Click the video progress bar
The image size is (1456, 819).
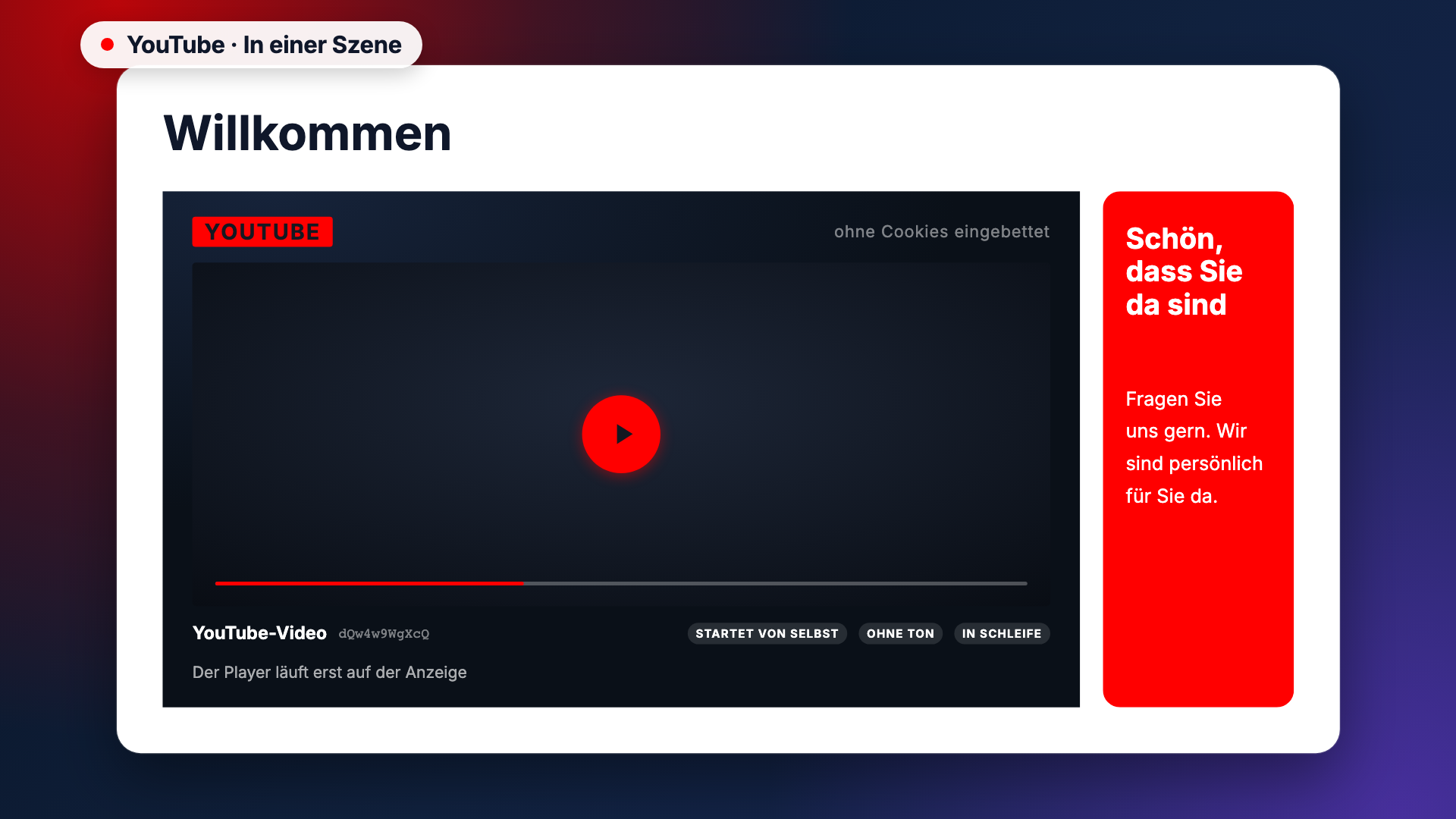point(621,583)
